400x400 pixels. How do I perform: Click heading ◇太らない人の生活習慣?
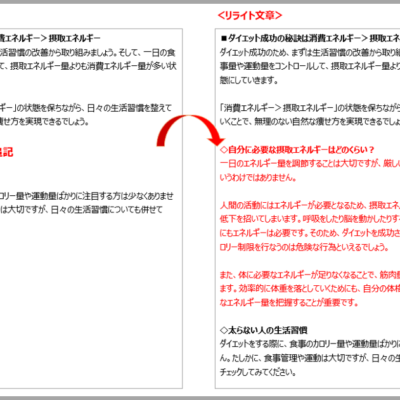(264, 330)
